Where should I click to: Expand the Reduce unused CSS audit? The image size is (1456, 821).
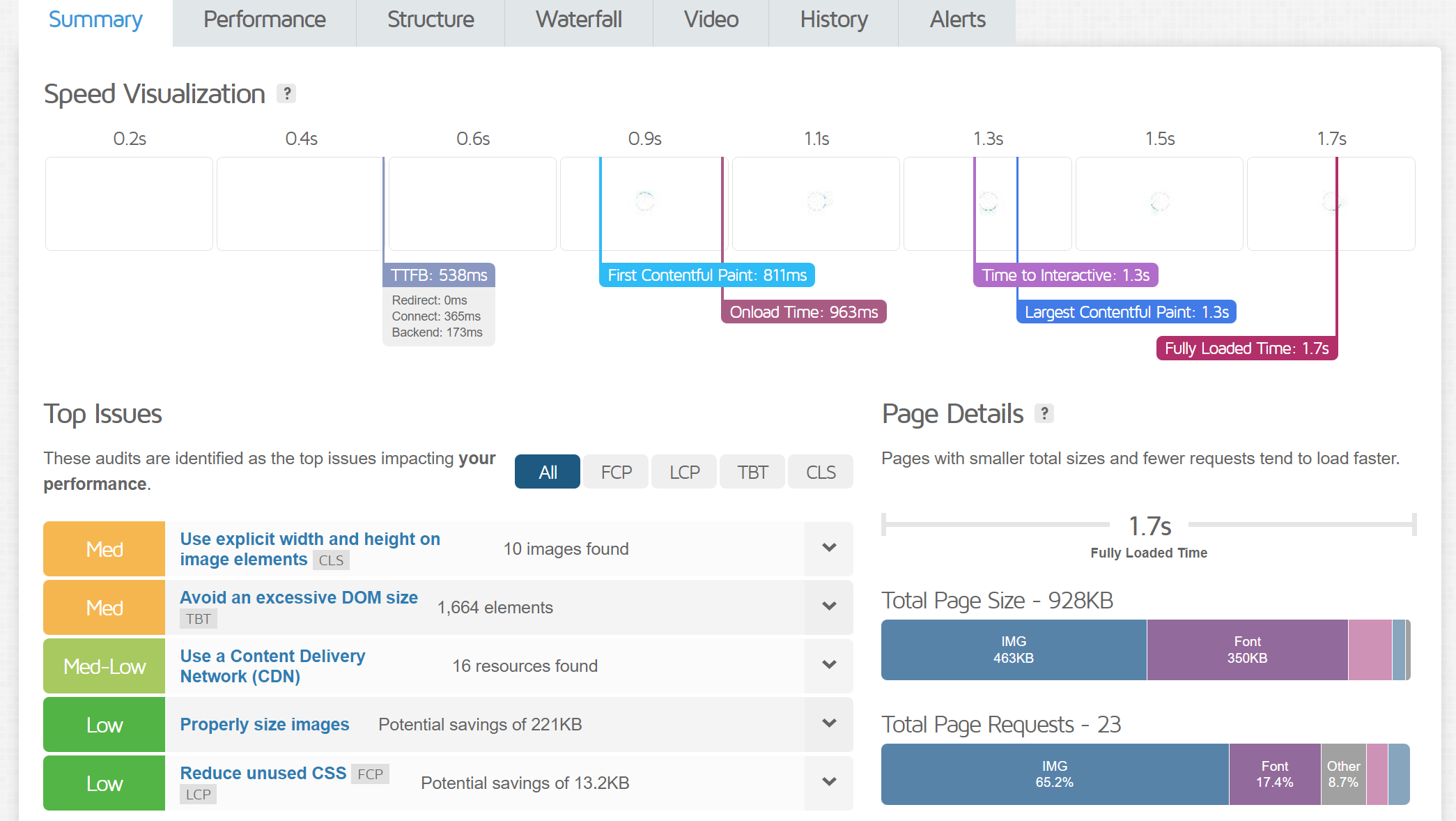pyautogui.click(x=829, y=783)
